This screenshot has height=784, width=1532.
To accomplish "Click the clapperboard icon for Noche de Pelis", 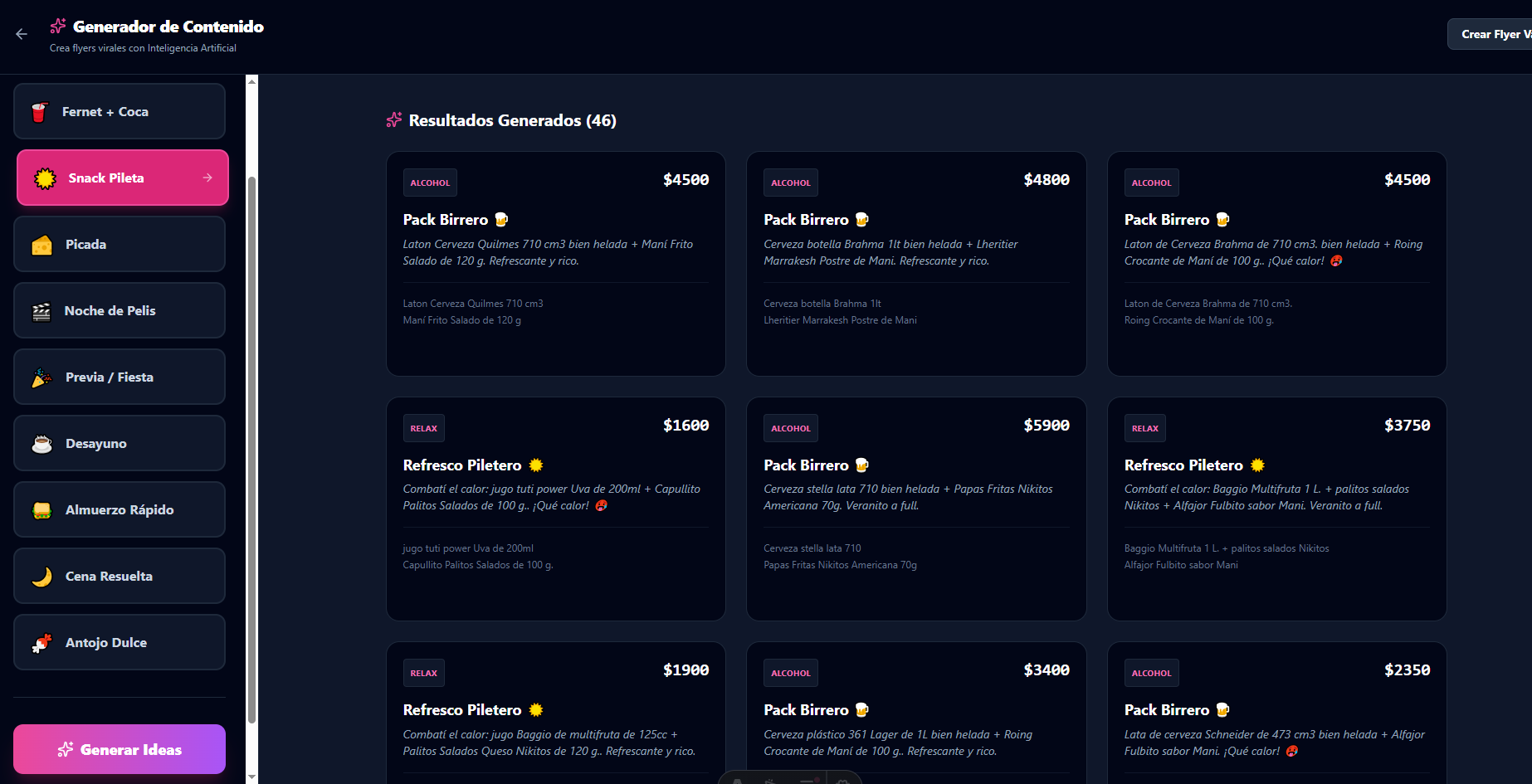I will click(x=41, y=311).
